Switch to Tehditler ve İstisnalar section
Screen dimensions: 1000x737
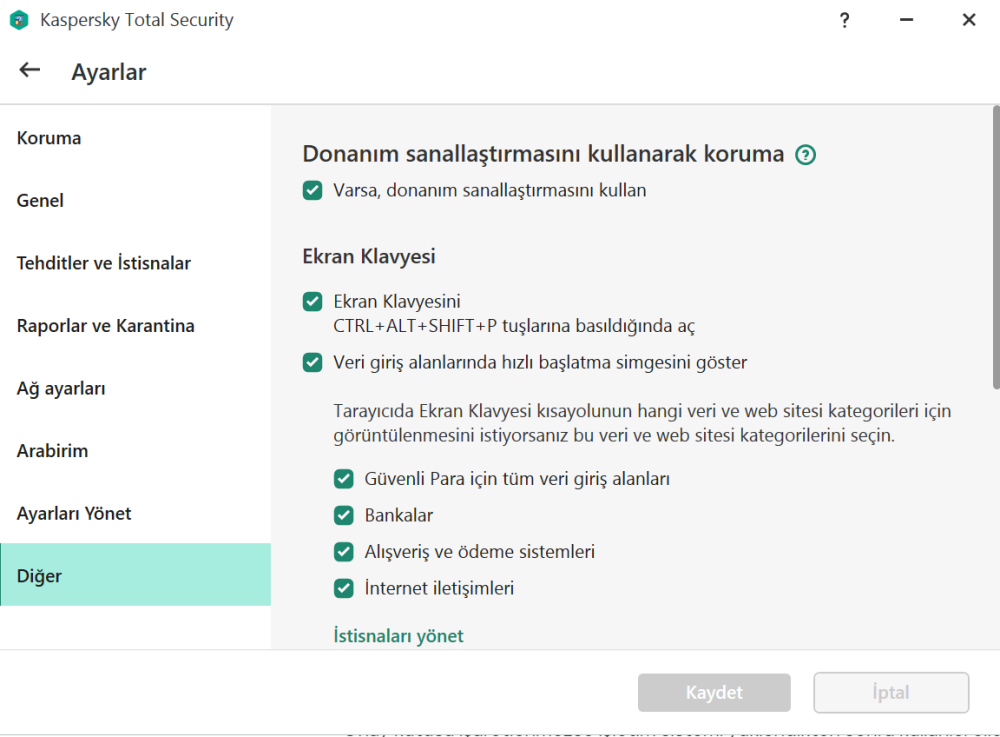(103, 263)
